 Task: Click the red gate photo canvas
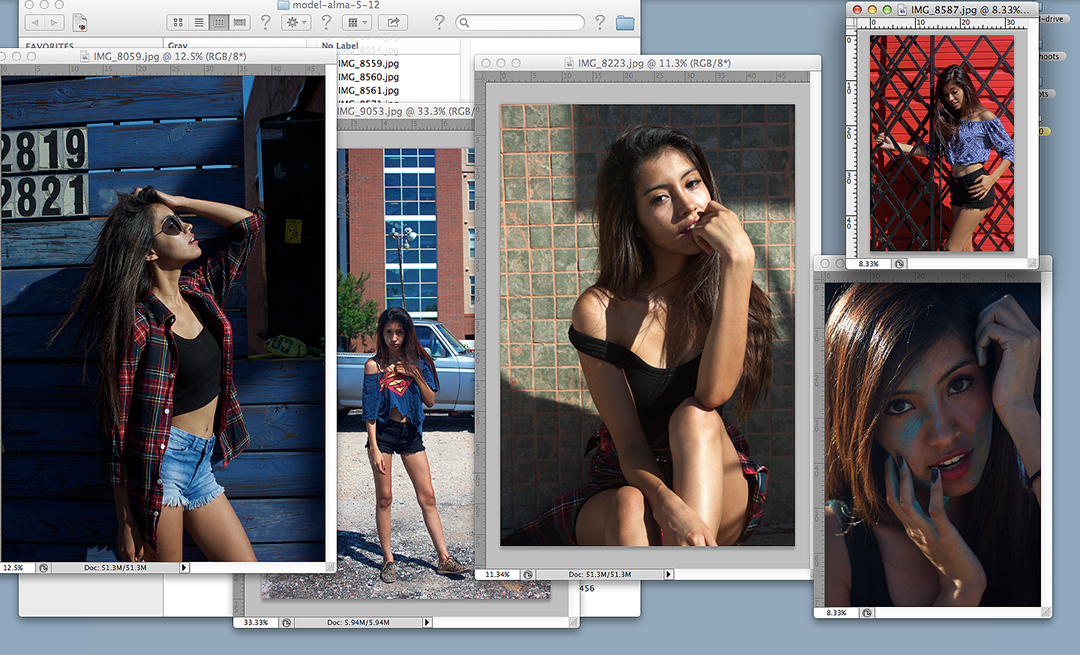[942, 143]
